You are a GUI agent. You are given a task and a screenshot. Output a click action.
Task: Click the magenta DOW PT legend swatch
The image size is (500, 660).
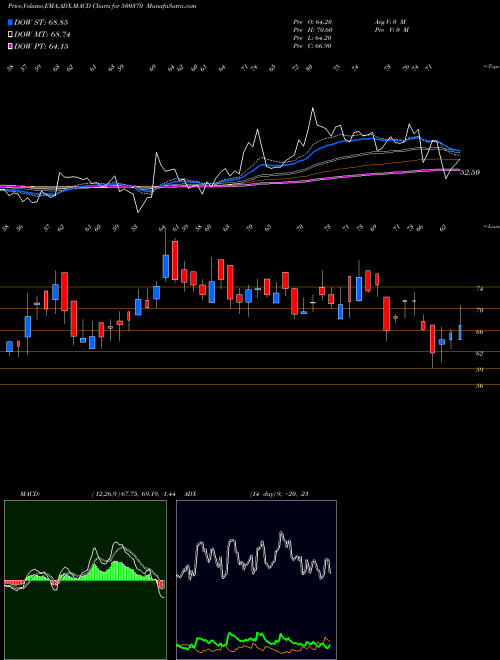pos(11,47)
